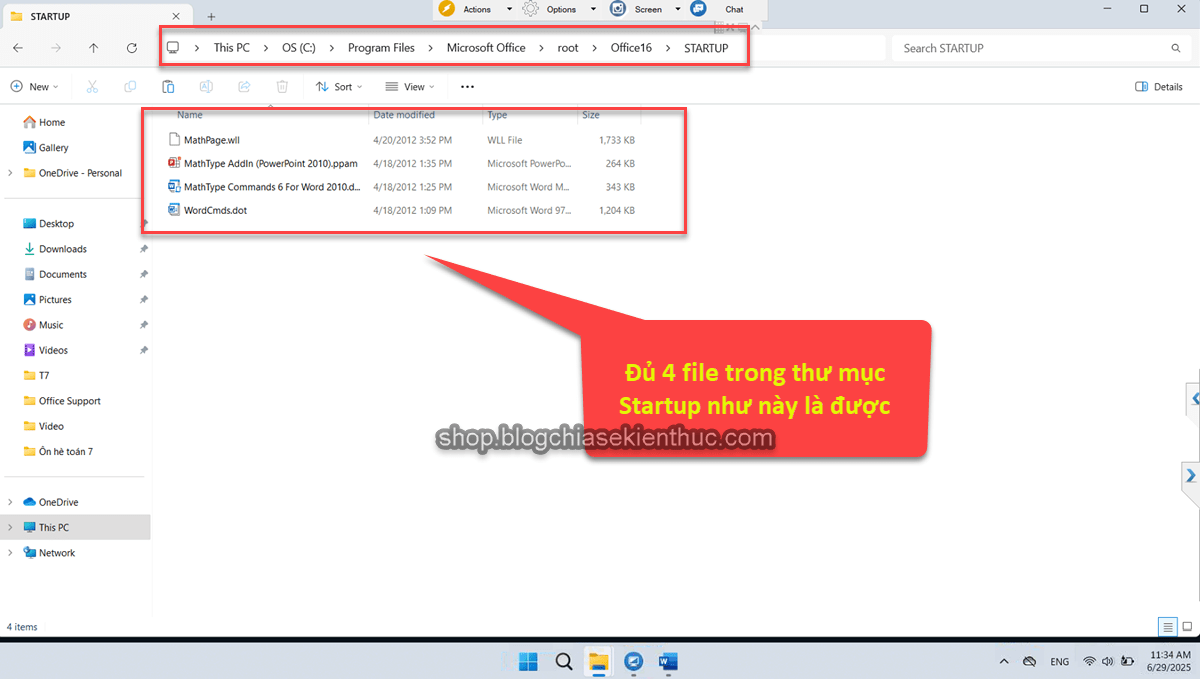Open the volume speaker tray icon

coord(1108,662)
